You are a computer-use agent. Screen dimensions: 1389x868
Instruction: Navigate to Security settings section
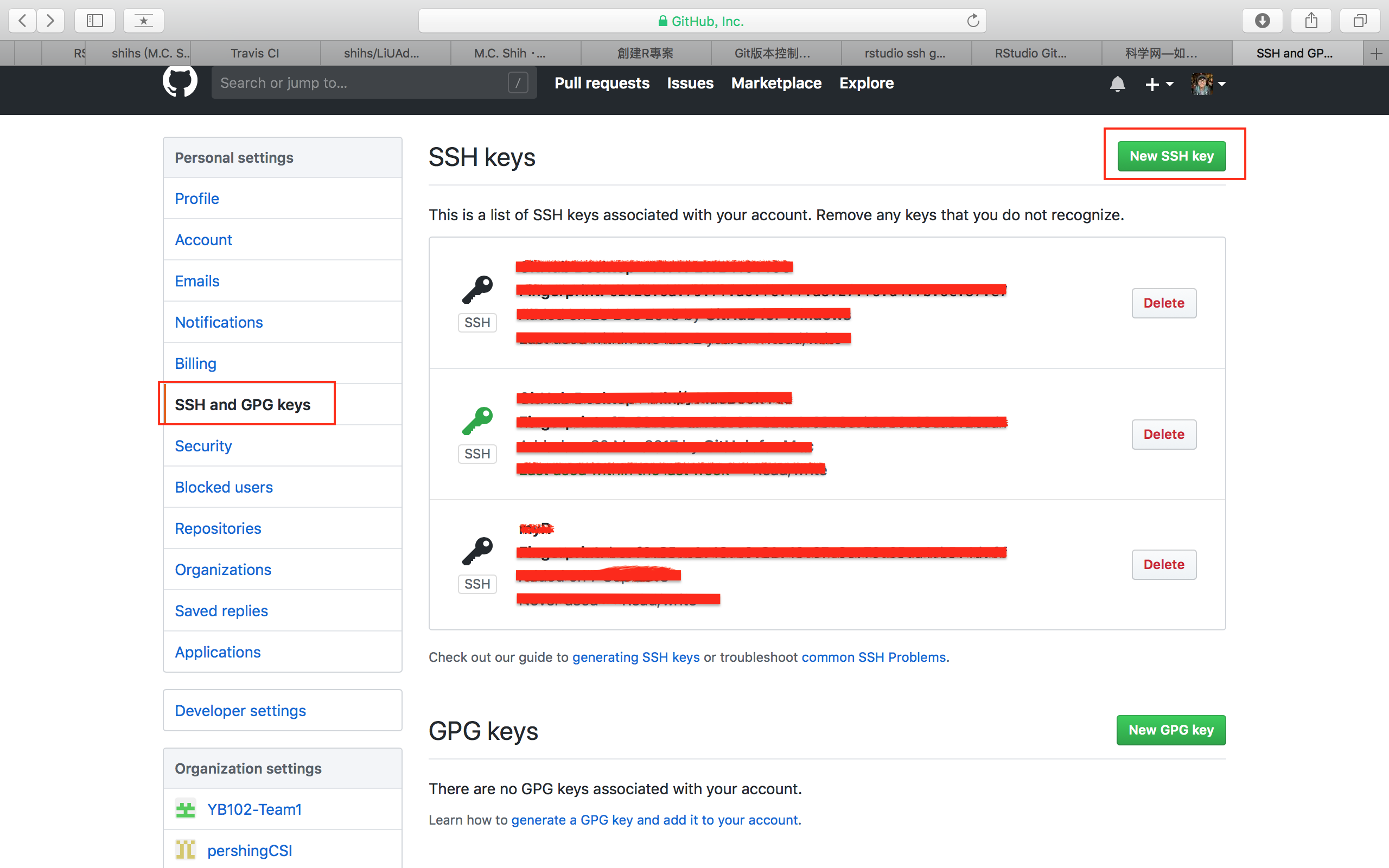pyautogui.click(x=203, y=444)
